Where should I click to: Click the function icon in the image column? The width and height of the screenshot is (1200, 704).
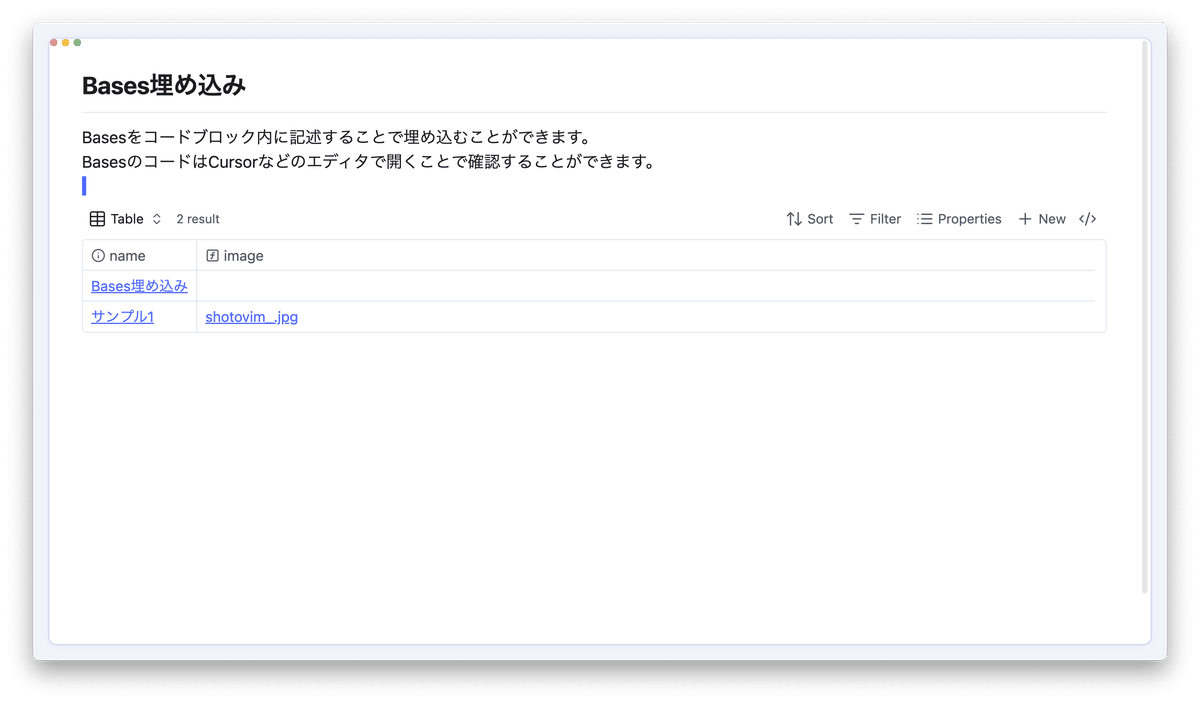tap(212, 255)
